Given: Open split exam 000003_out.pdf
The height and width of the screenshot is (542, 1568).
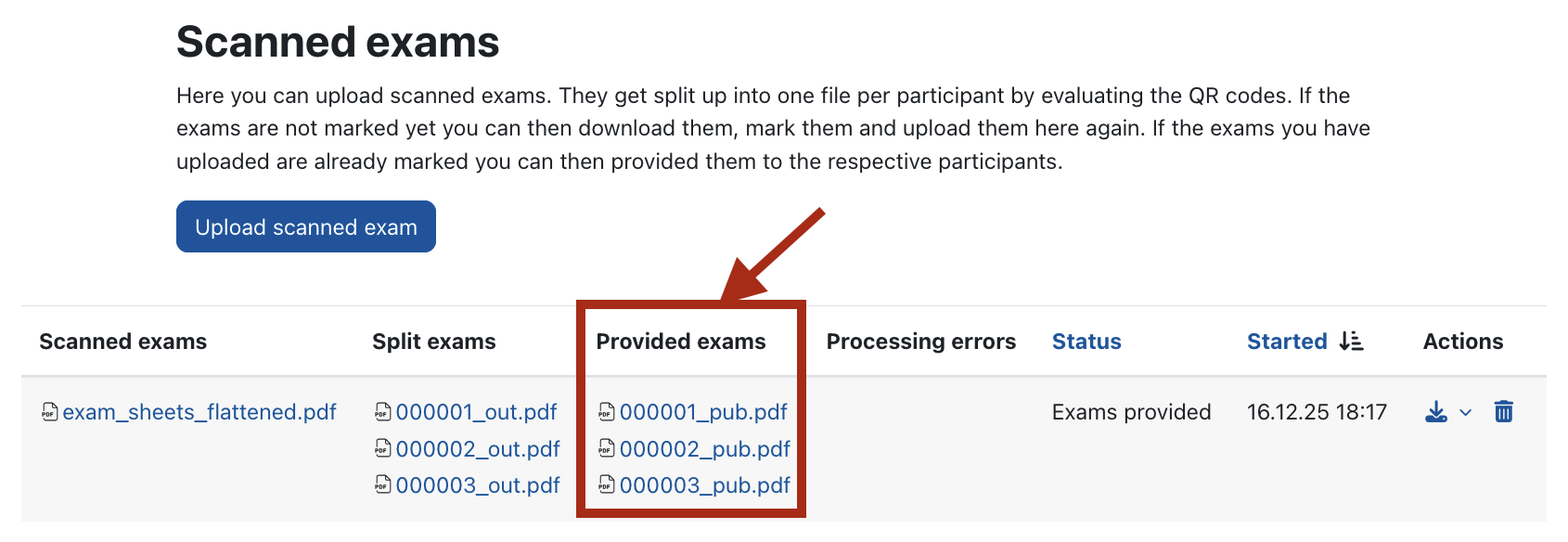Looking at the screenshot, I should 478,485.
